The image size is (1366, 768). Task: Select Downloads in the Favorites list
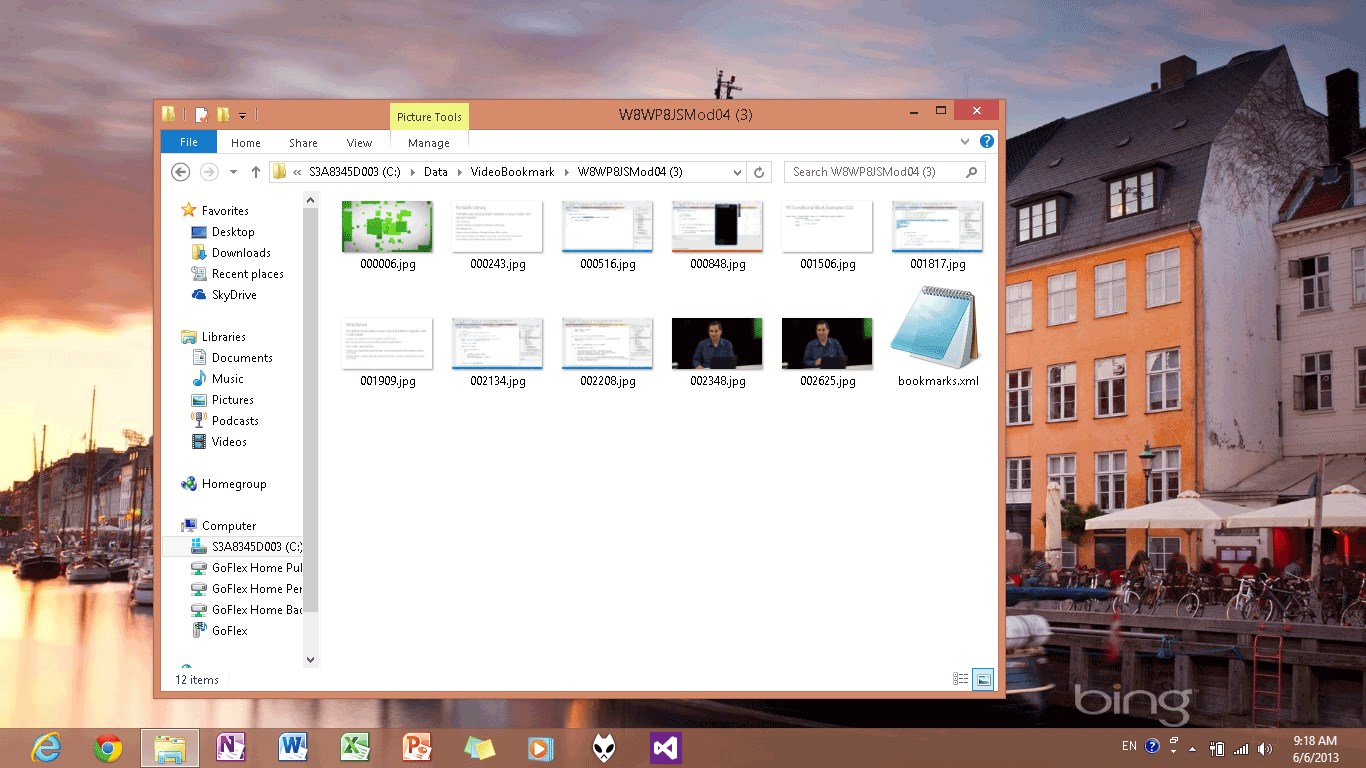(x=241, y=253)
